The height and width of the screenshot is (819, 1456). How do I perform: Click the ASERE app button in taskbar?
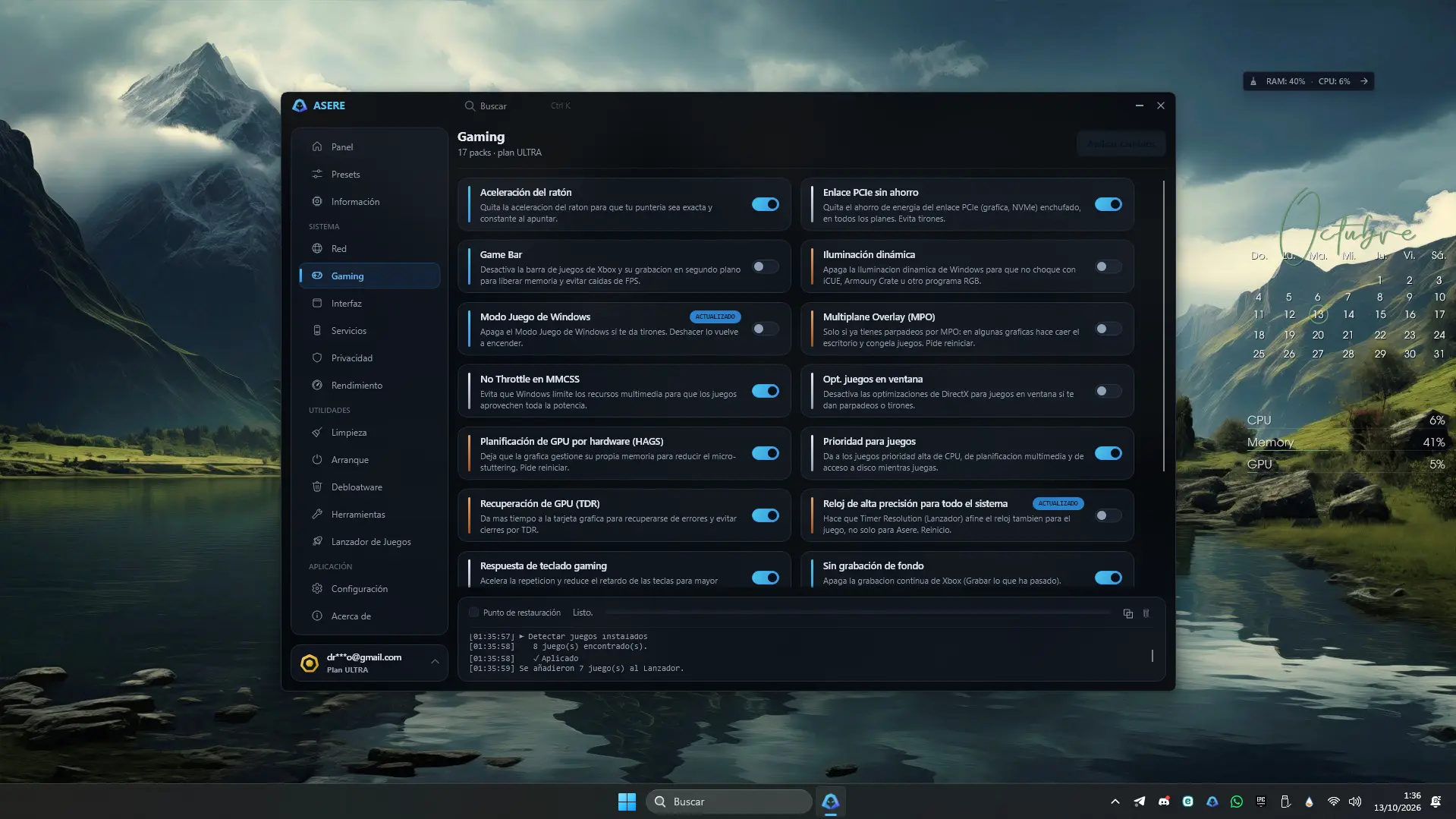click(831, 802)
